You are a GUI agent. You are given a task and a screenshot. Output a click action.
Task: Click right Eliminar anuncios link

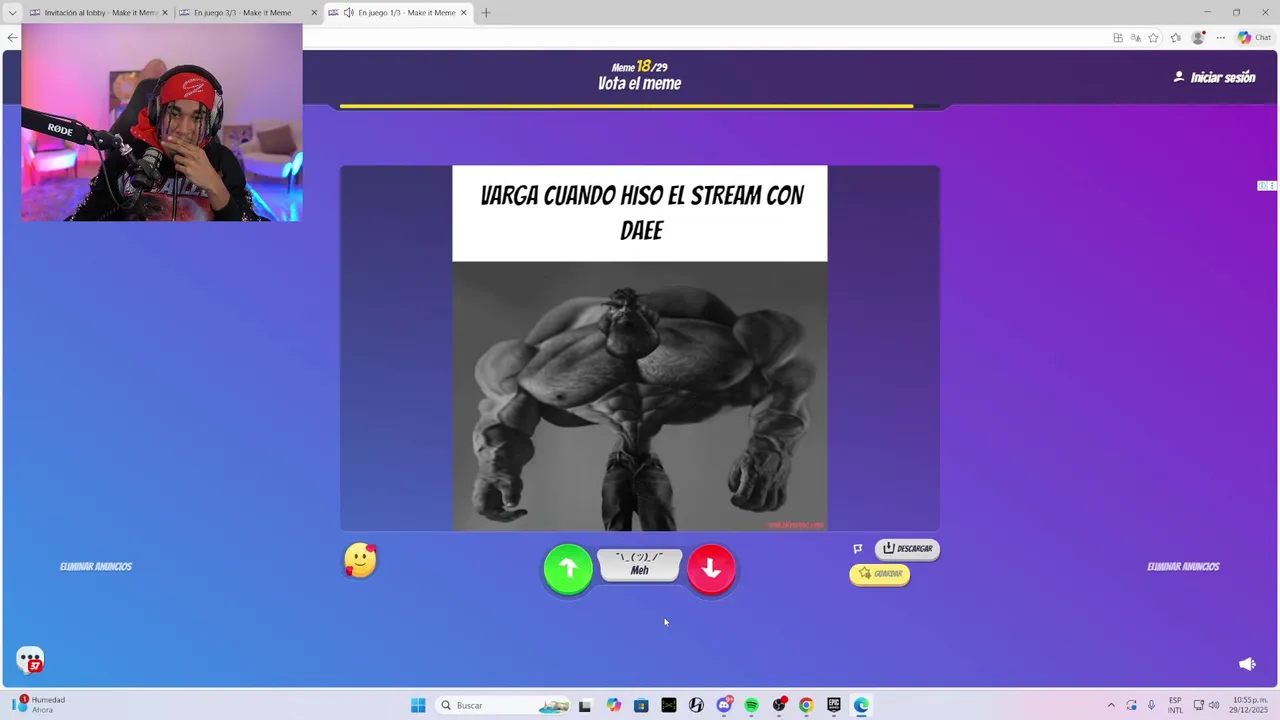[1183, 567]
